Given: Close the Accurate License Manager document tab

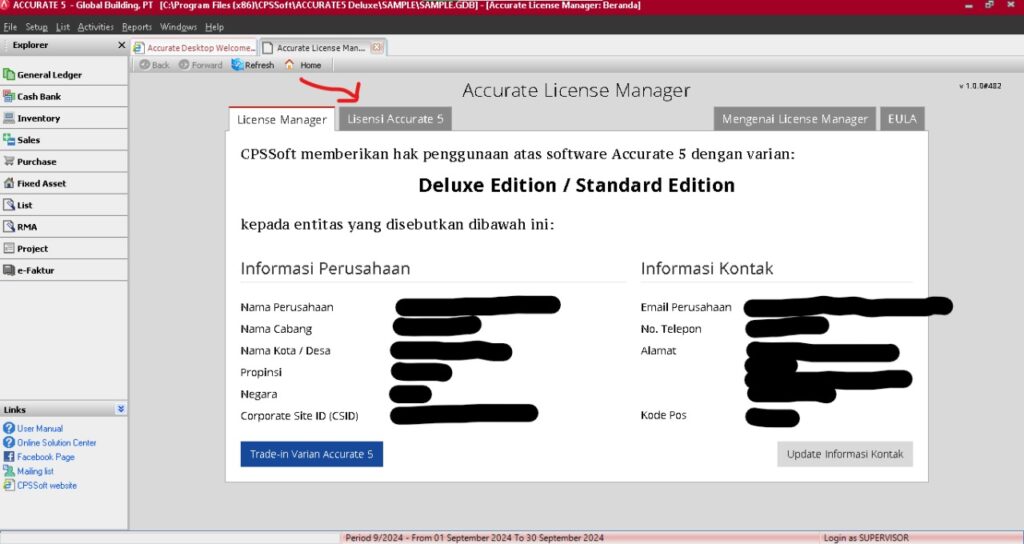Looking at the screenshot, I should pyautogui.click(x=377, y=48).
